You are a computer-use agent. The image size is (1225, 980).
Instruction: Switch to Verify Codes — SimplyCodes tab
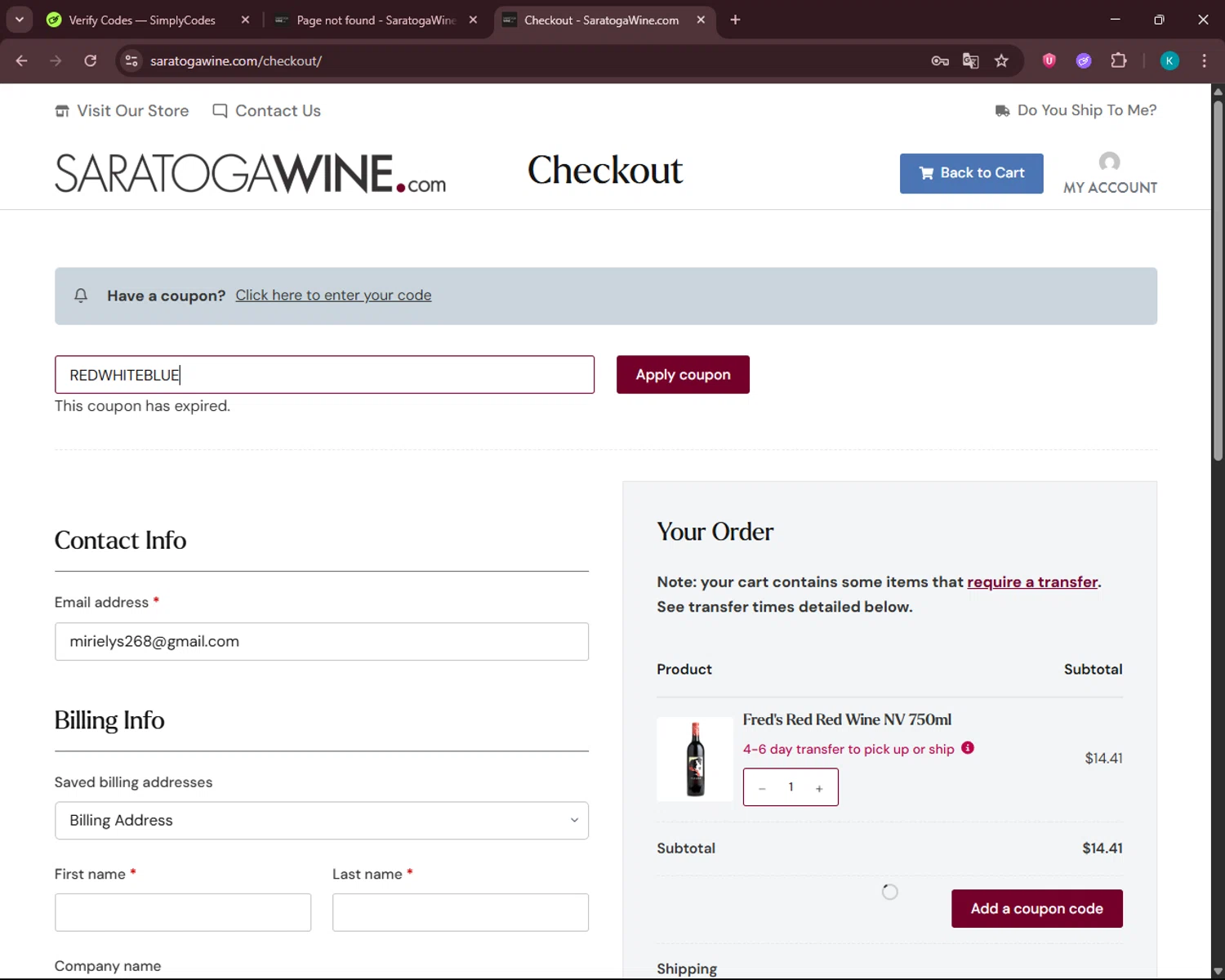coord(142,20)
